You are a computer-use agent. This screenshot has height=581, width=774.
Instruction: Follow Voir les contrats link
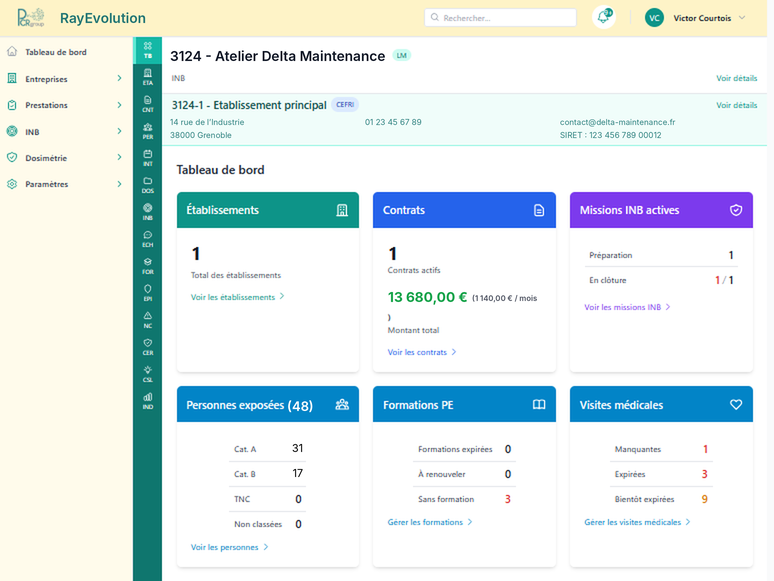422,352
